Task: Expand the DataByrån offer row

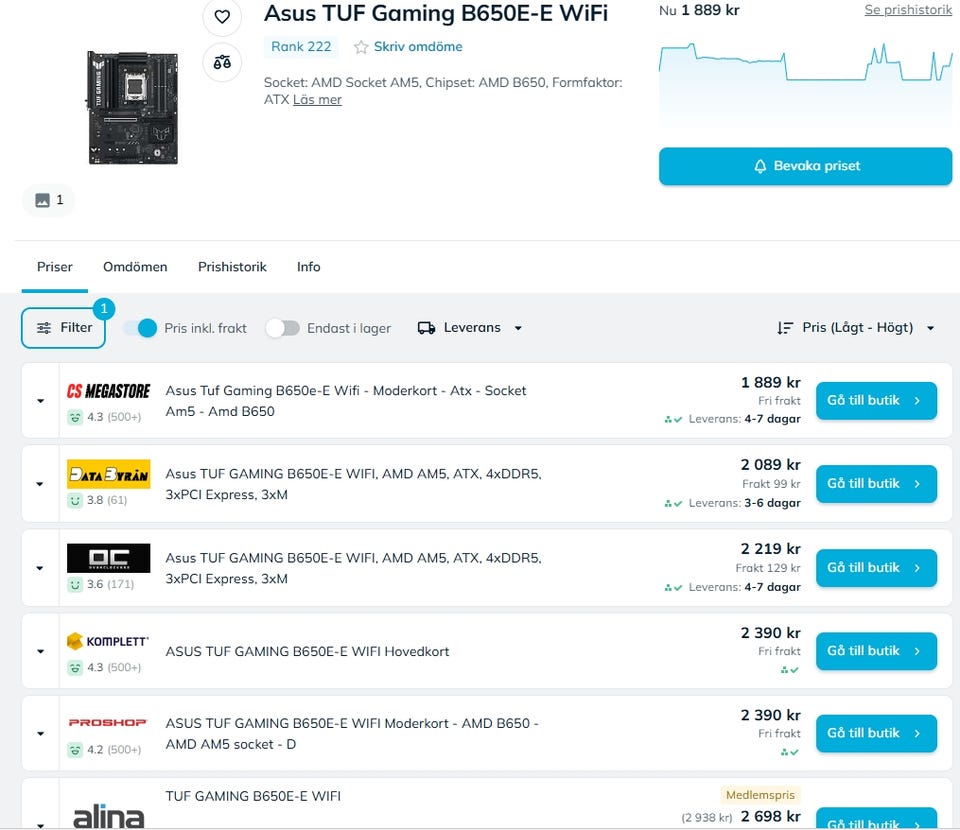Action: (x=40, y=484)
